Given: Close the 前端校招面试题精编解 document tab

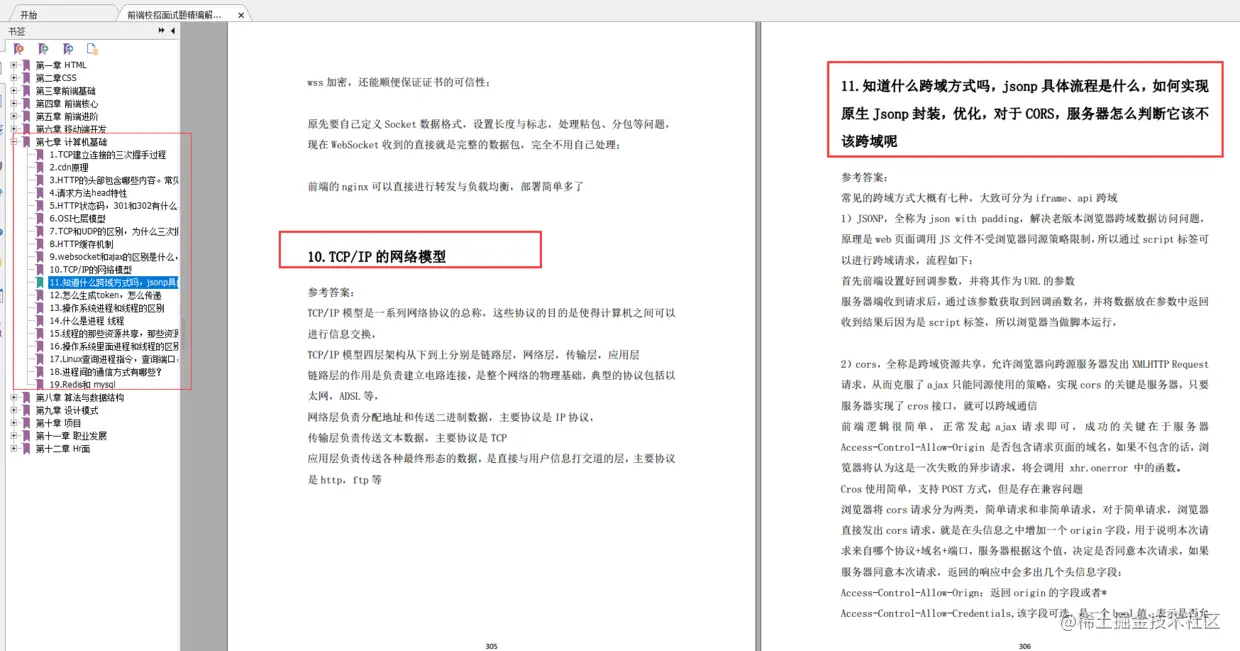Looking at the screenshot, I should coord(238,15).
